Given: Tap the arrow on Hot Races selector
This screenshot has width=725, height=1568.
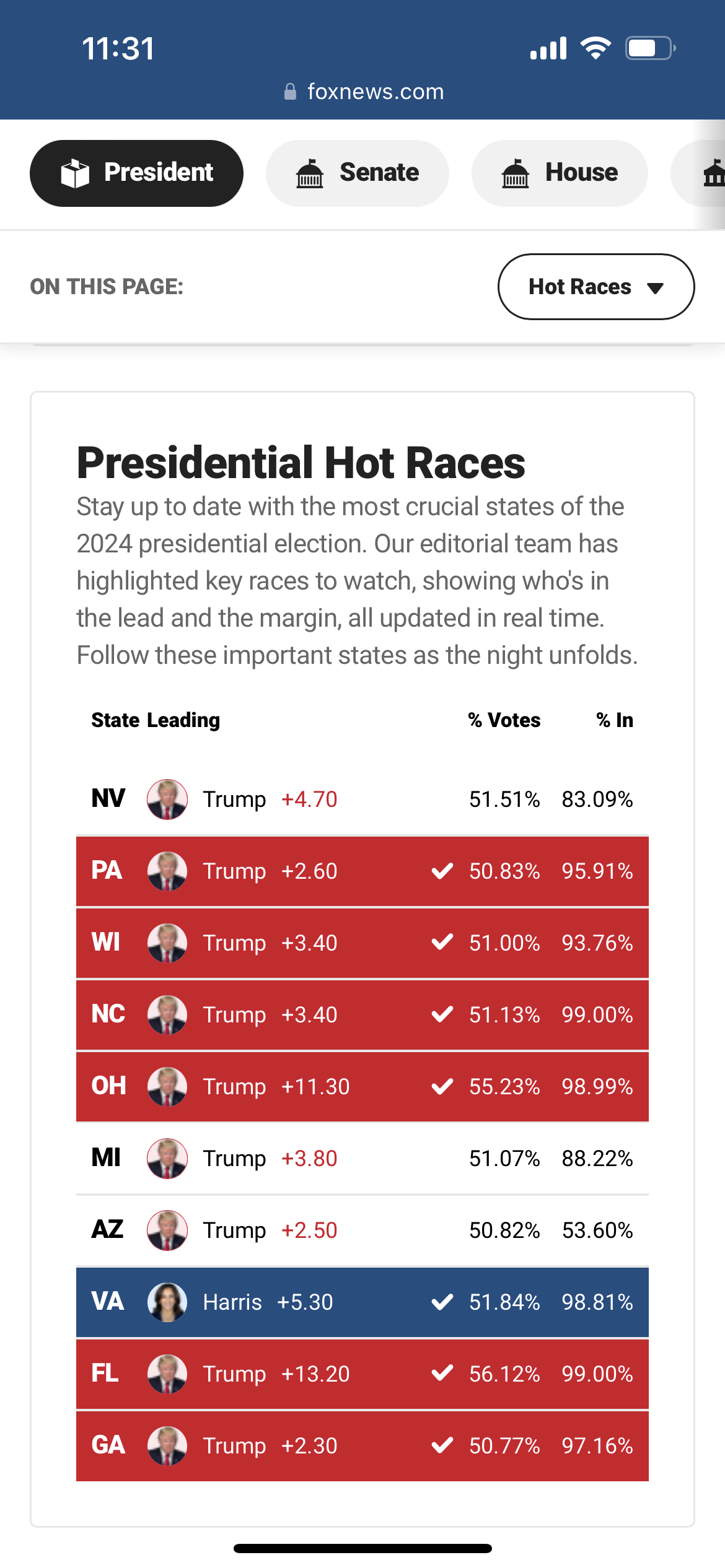Looking at the screenshot, I should click(655, 288).
